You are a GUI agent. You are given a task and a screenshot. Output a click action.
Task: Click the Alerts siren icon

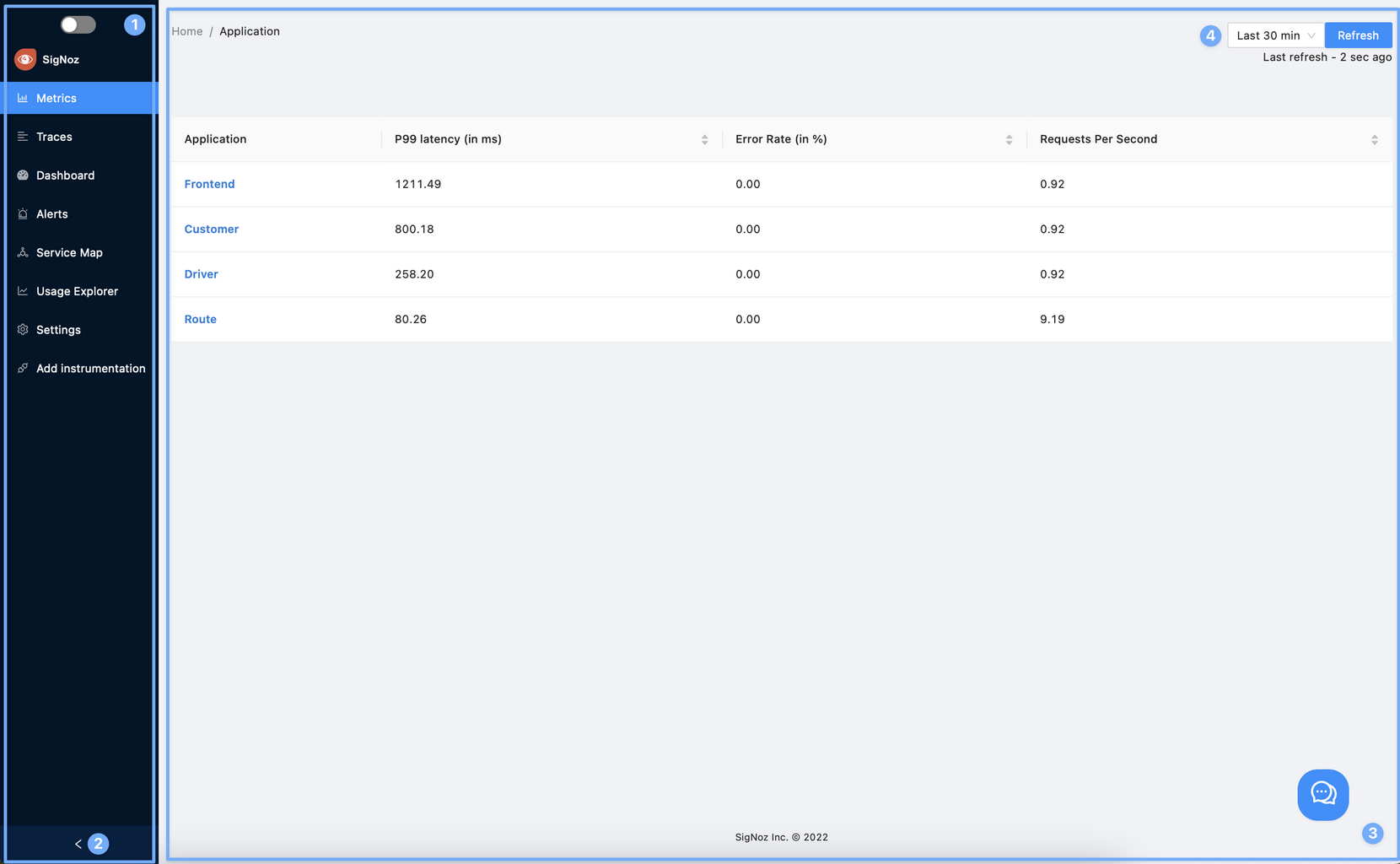(x=23, y=214)
